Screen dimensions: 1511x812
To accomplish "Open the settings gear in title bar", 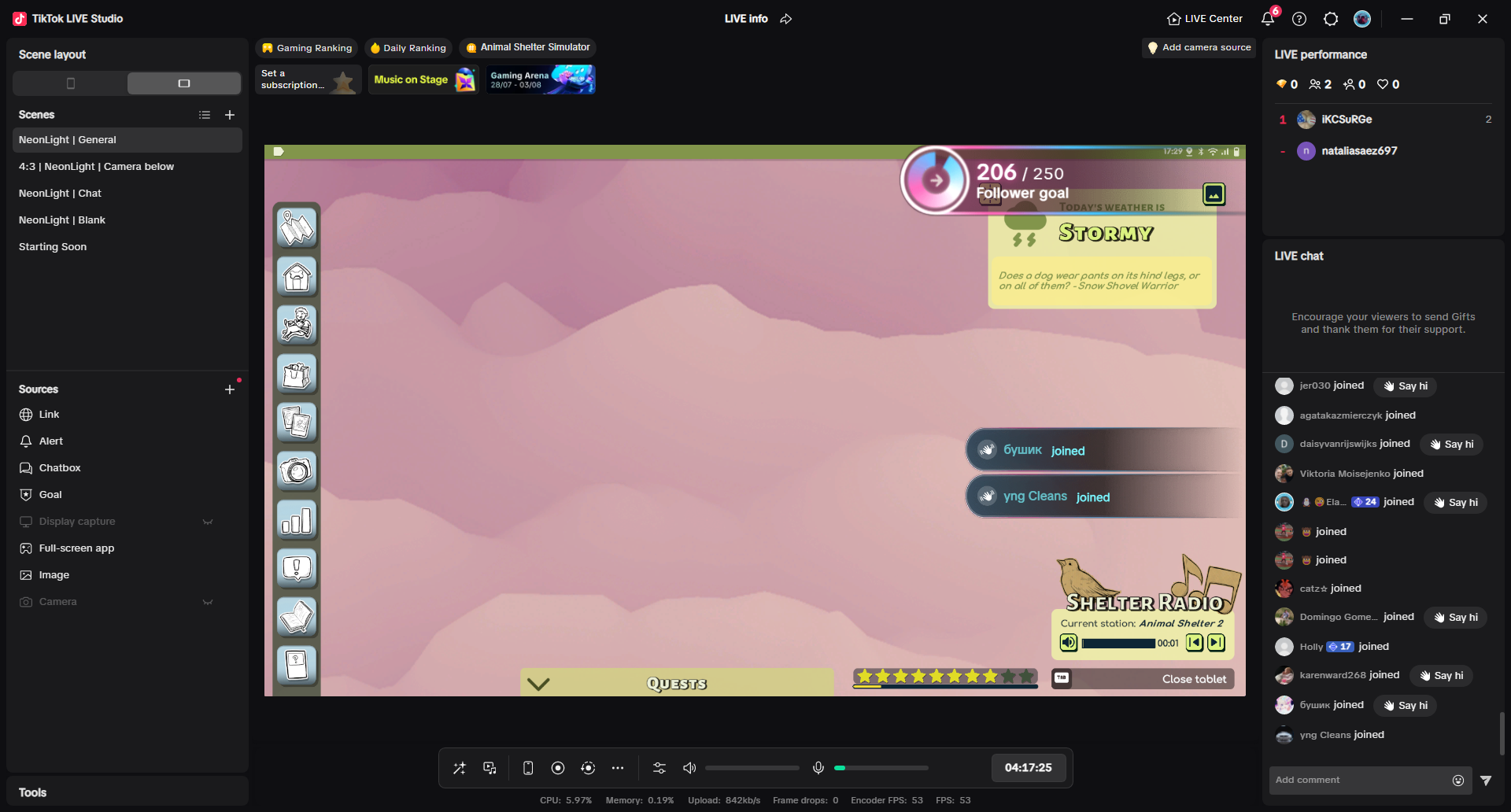I will click(x=1331, y=19).
